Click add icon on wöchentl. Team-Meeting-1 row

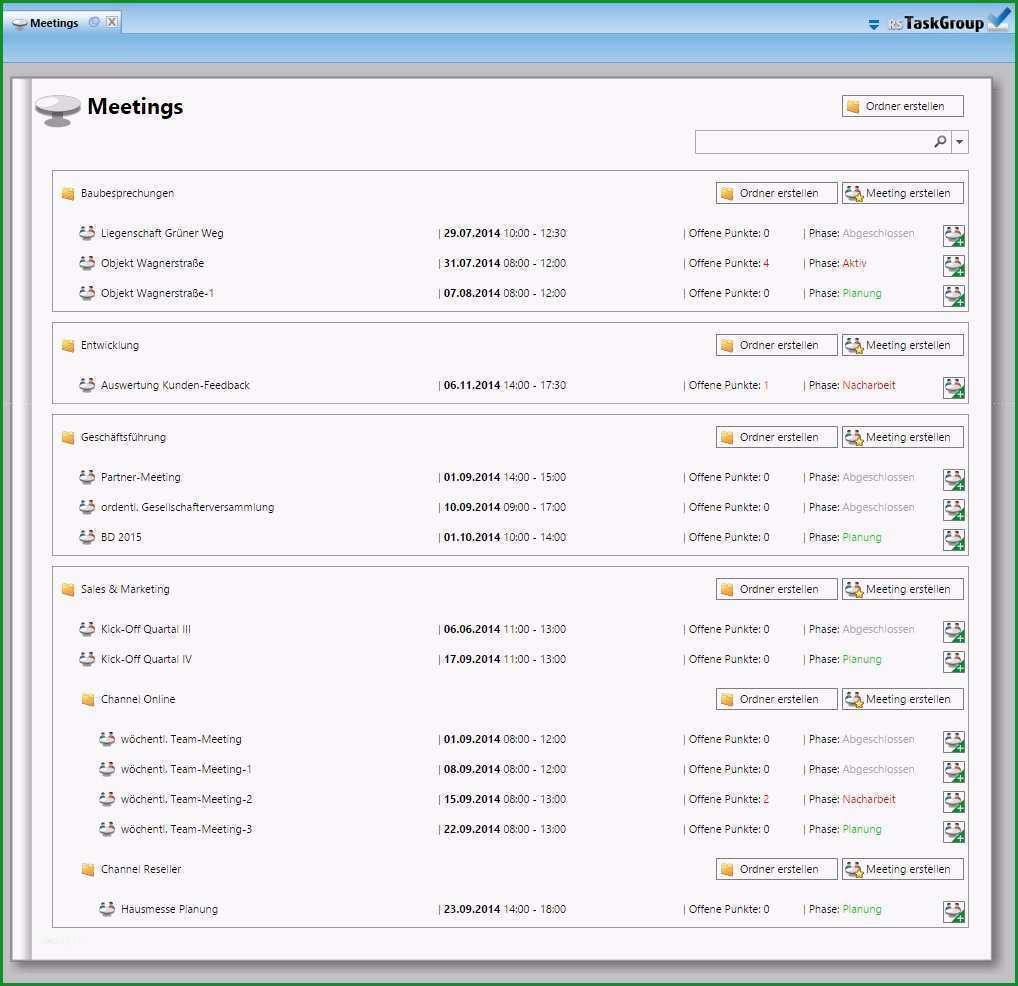point(954,771)
